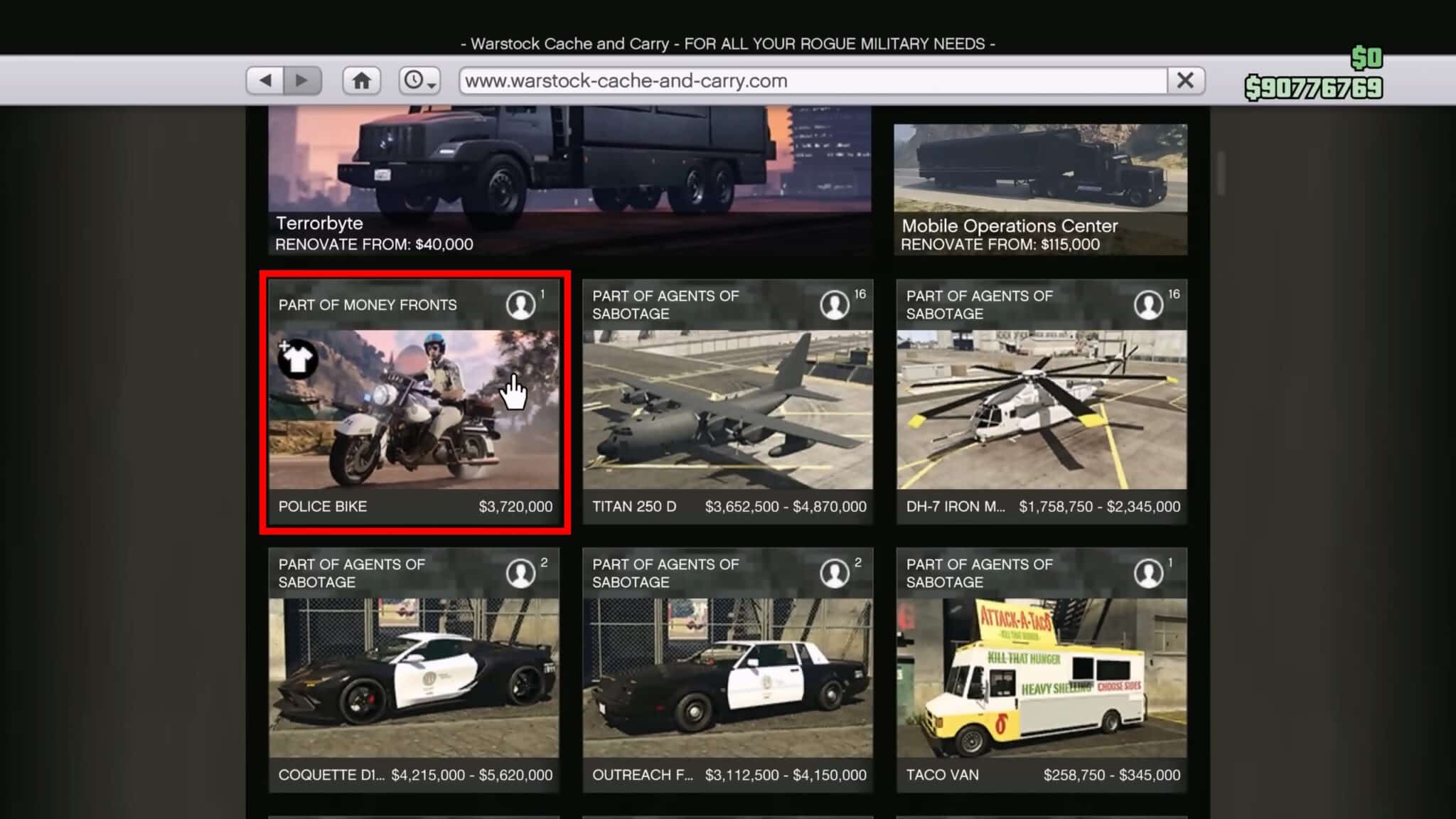This screenshot has width=1456, height=819.
Task: Select the Coquette D1 police car image
Action: 414,678
